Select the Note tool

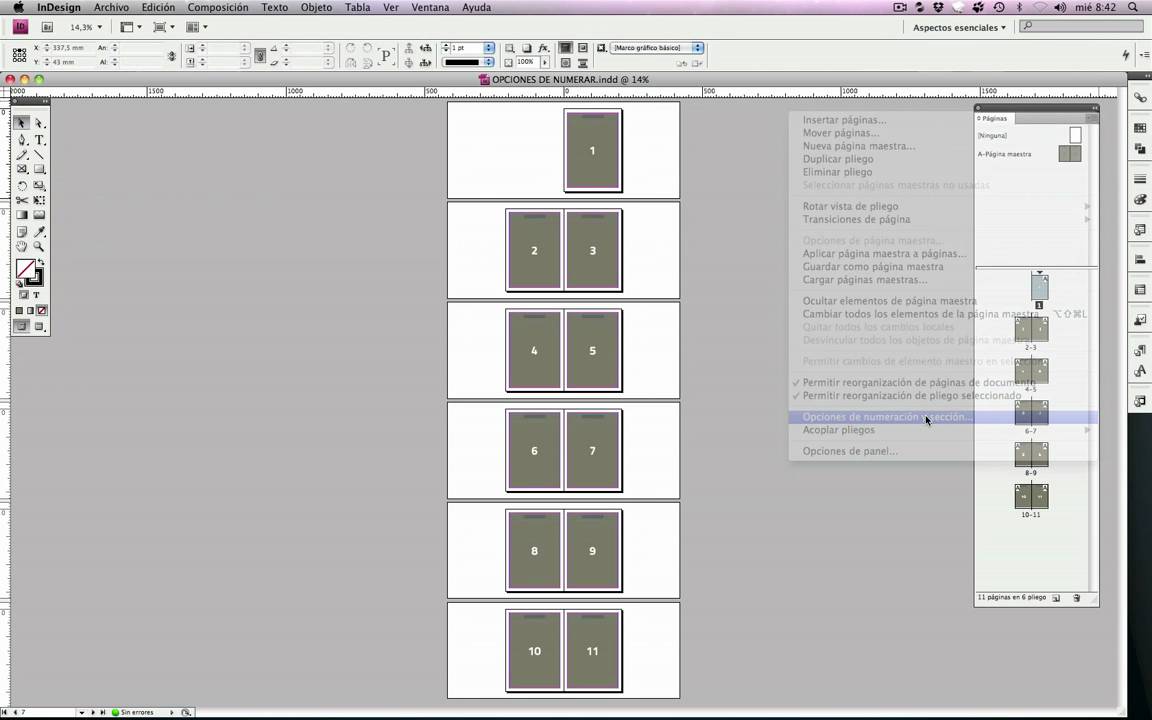point(22,232)
